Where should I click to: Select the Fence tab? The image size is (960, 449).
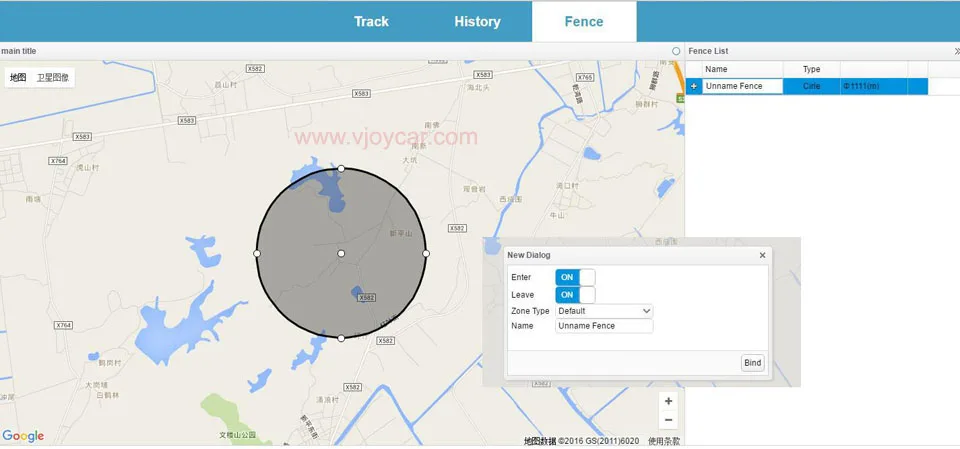tap(584, 21)
